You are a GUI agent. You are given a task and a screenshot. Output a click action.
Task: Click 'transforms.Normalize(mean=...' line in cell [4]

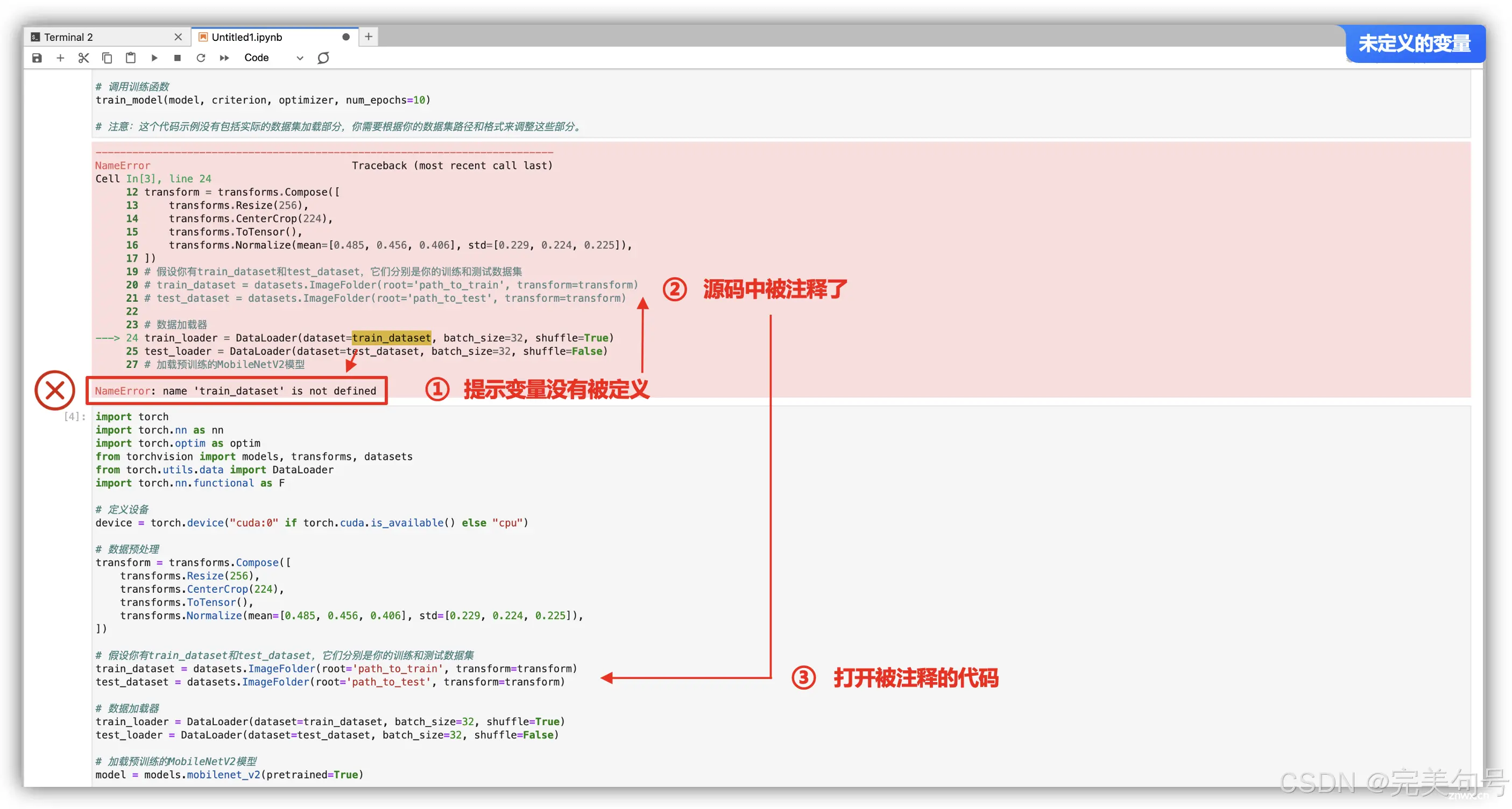[x=351, y=616]
